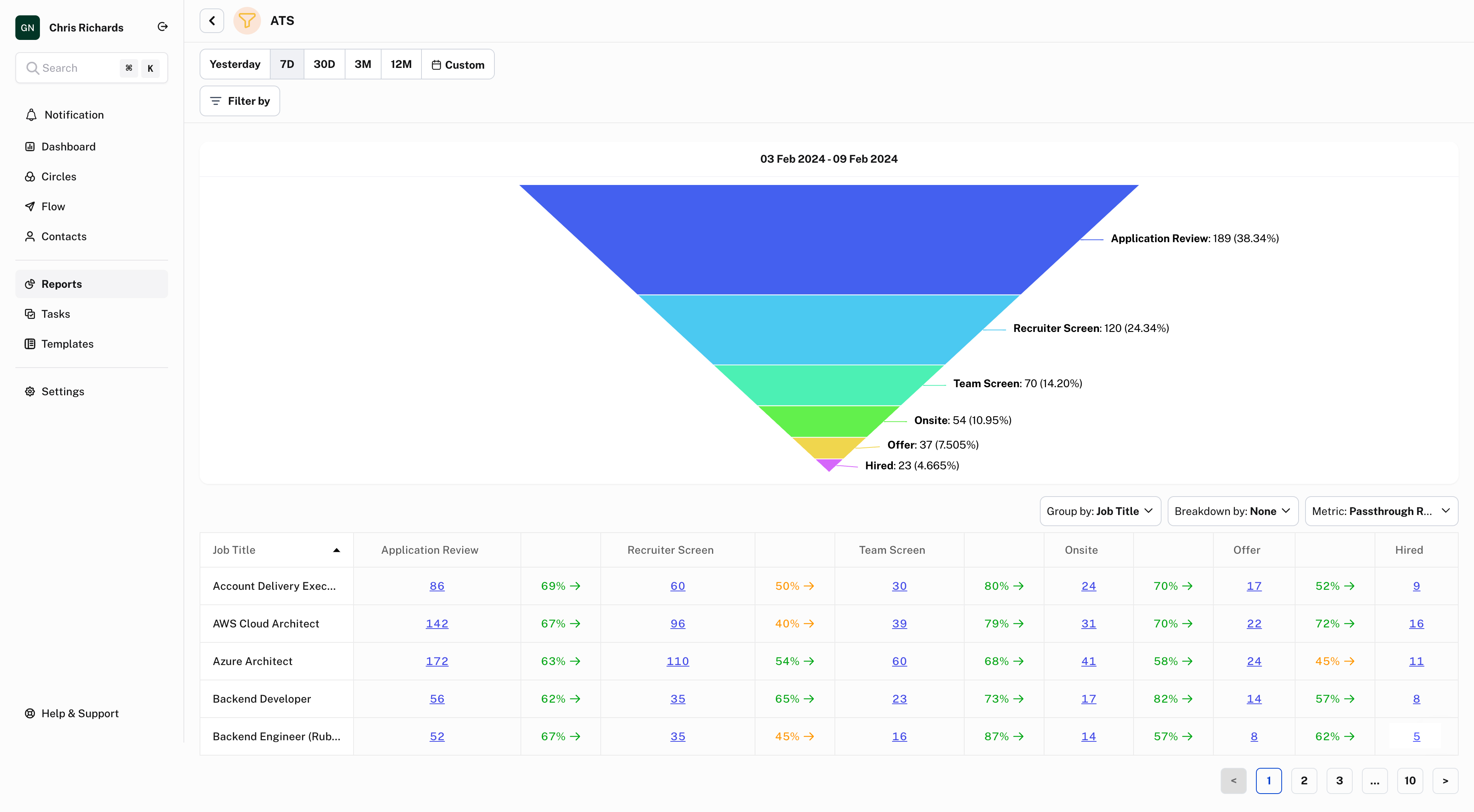Switch to the 12M time range

(x=400, y=64)
